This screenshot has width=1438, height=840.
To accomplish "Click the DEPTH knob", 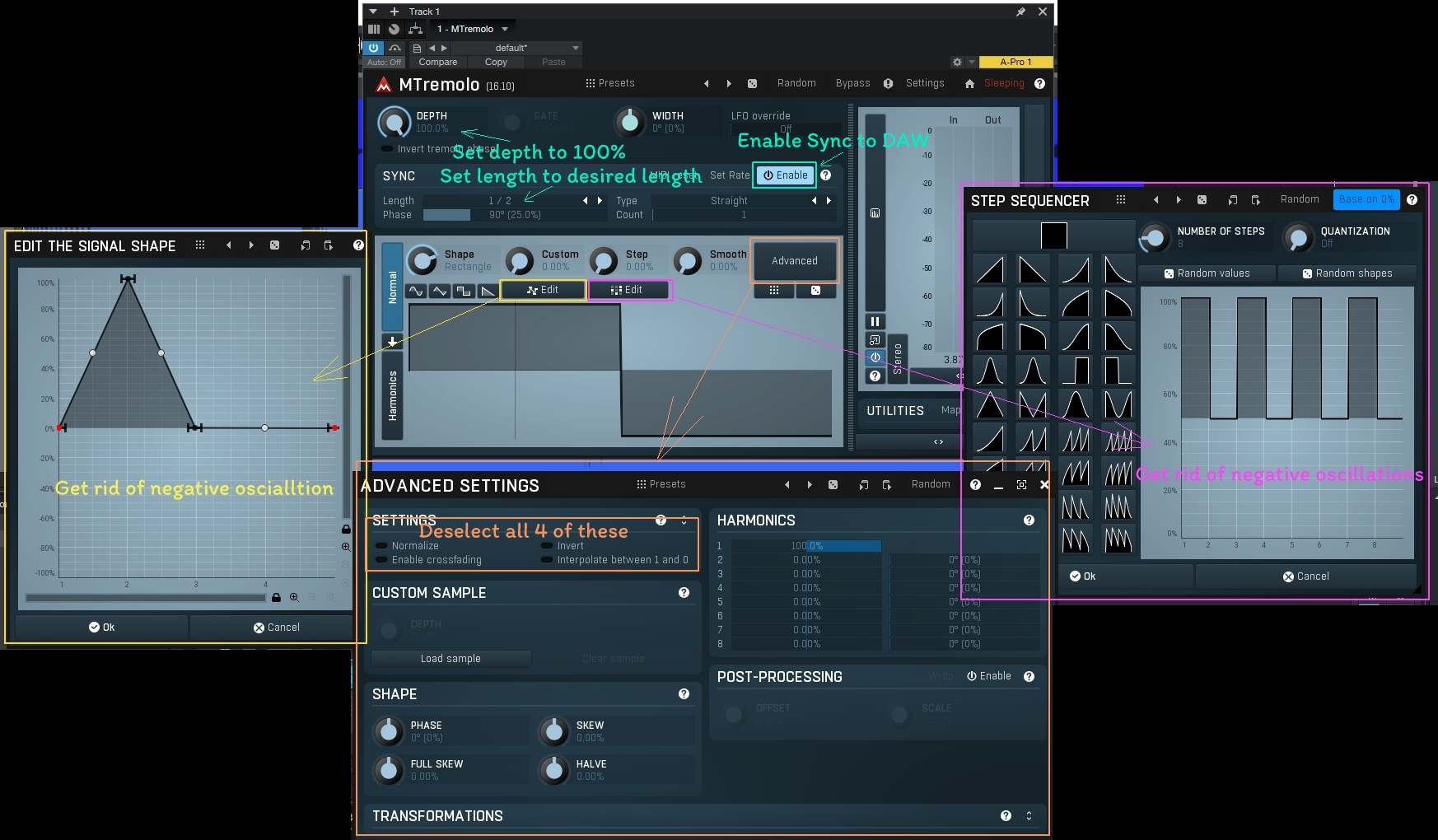I will tap(394, 122).
